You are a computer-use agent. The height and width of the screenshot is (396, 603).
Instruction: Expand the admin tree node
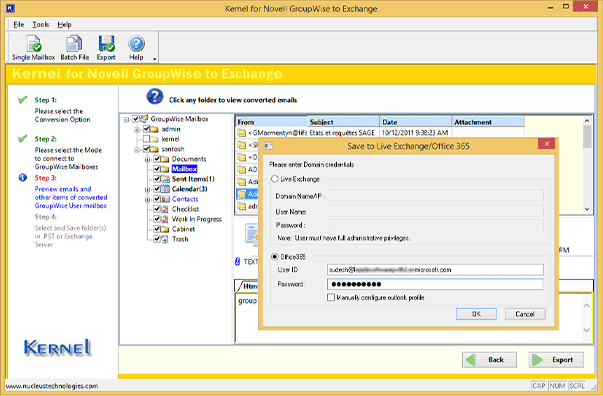[x=137, y=130]
